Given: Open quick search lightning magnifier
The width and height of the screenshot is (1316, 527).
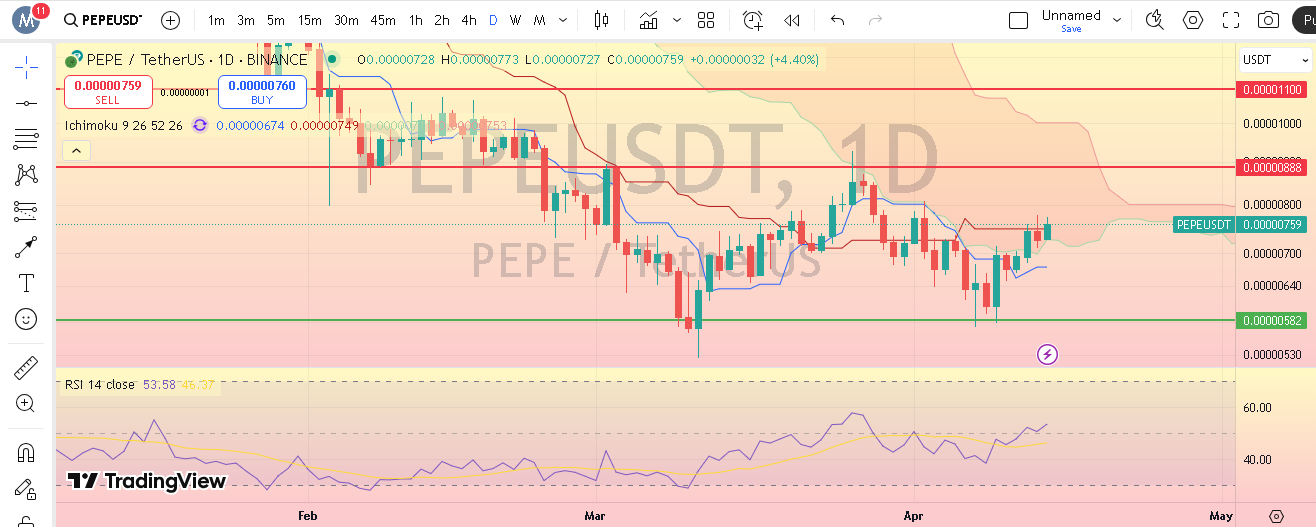Looking at the screenshot, I should [x=1155, y=20].
